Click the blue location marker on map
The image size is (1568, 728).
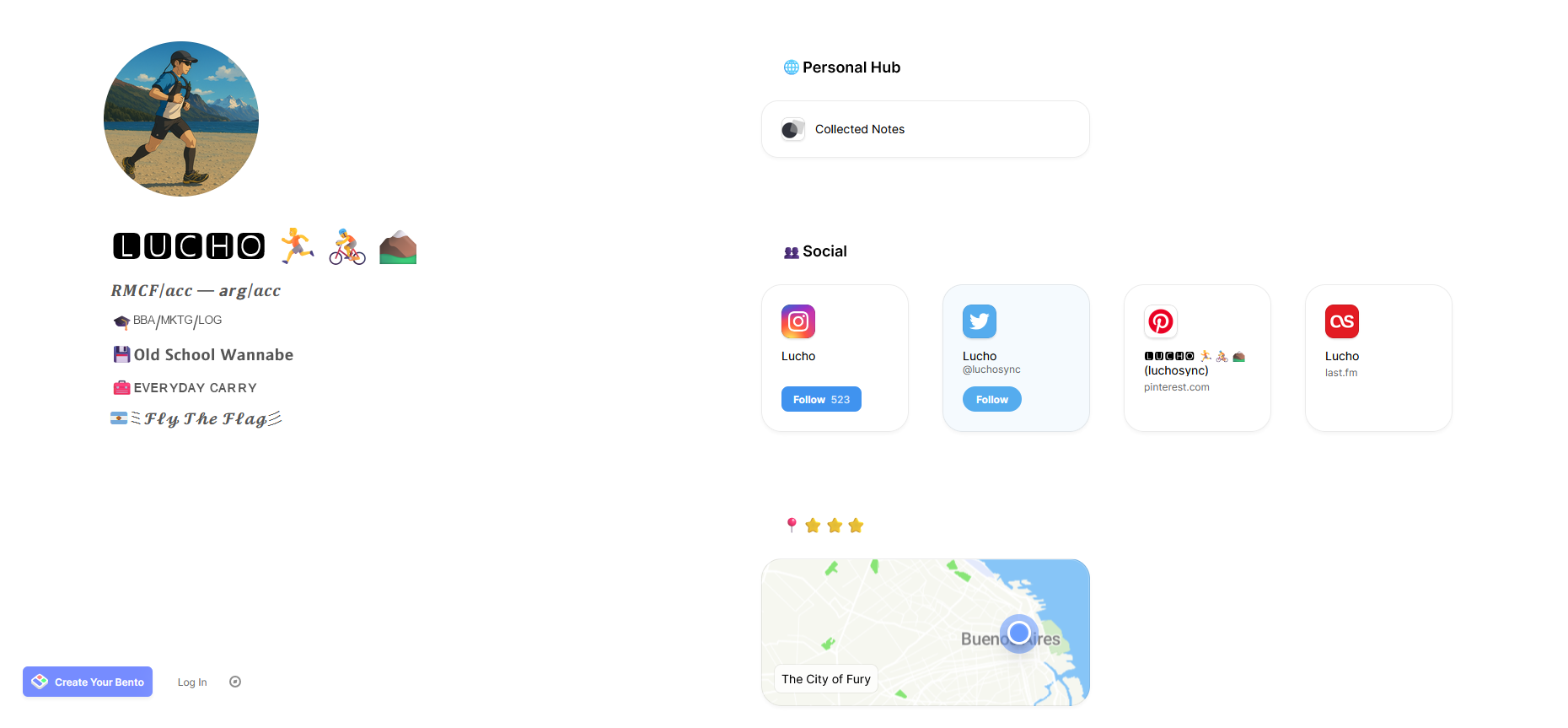(1018, 632)
